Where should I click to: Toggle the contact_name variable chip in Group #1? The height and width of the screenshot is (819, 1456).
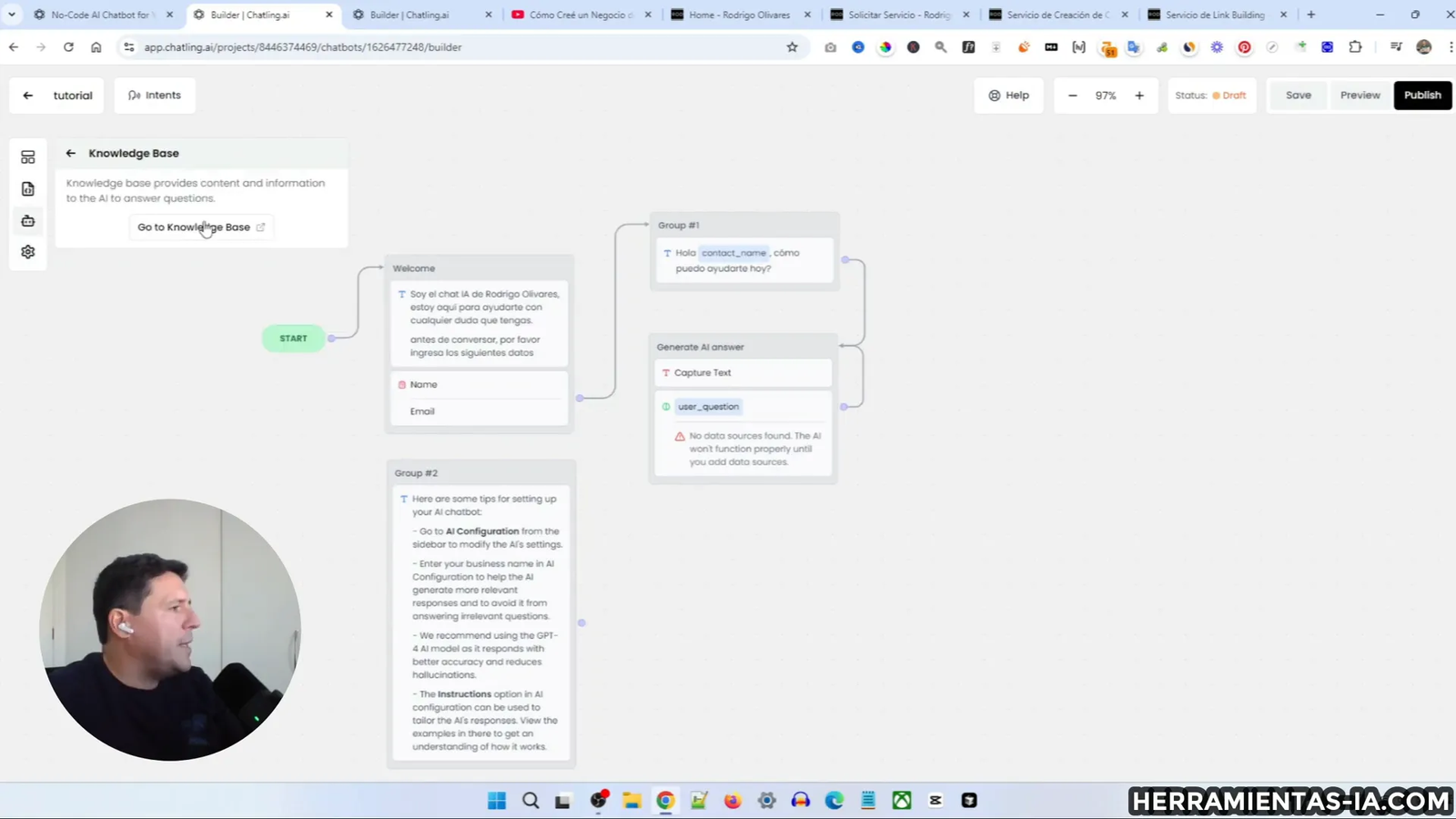(733, 252)
